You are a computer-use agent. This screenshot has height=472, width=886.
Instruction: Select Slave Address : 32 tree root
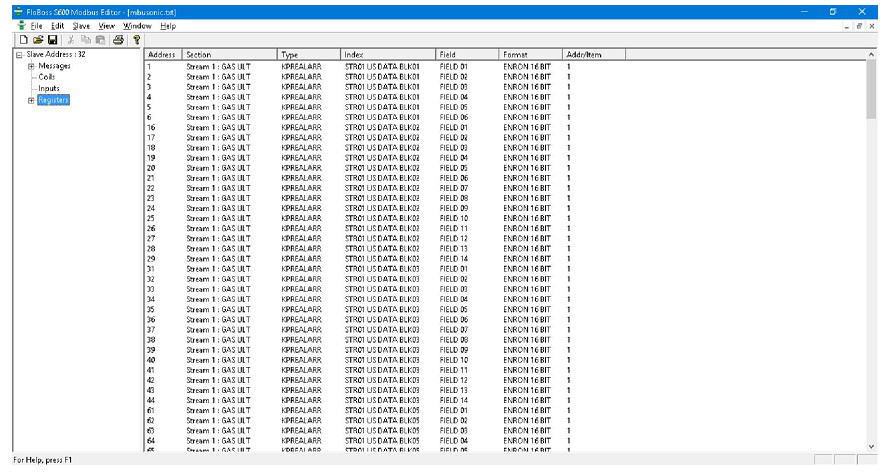pos(56,54)
